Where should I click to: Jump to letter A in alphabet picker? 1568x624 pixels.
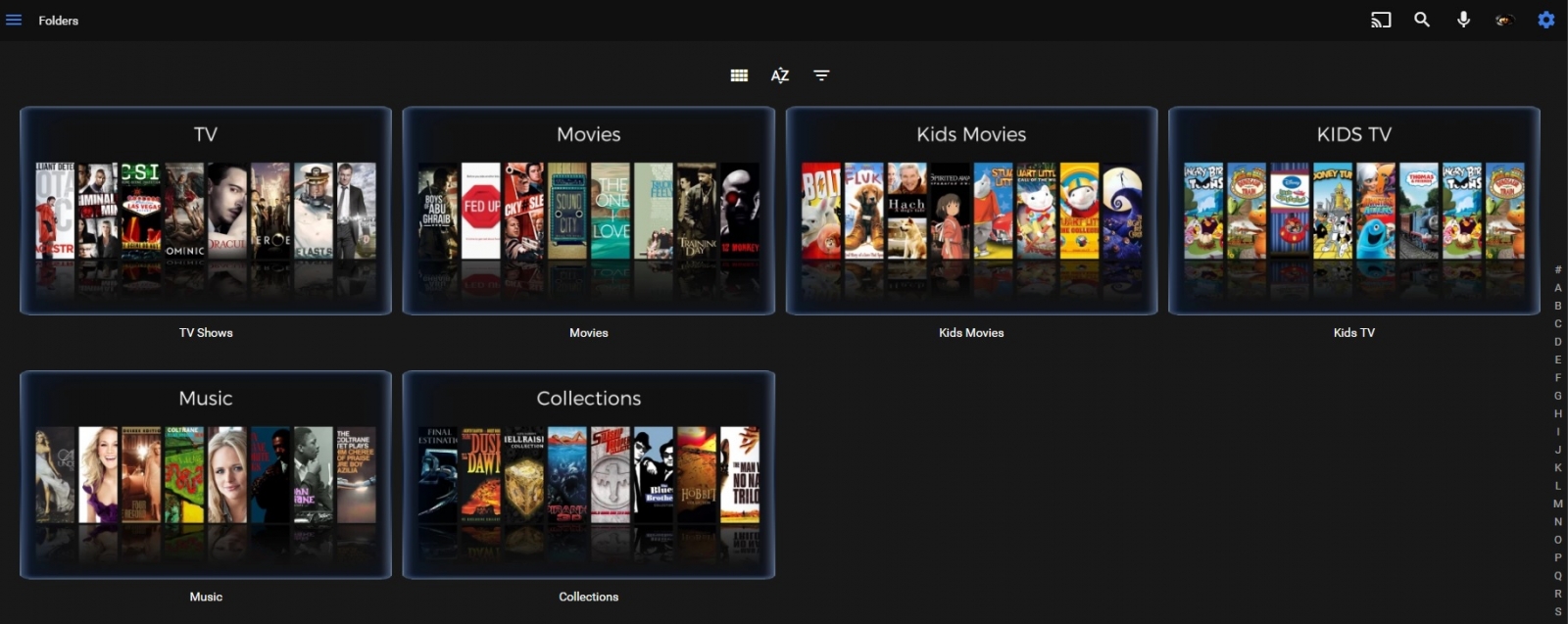coord(1558,288)
